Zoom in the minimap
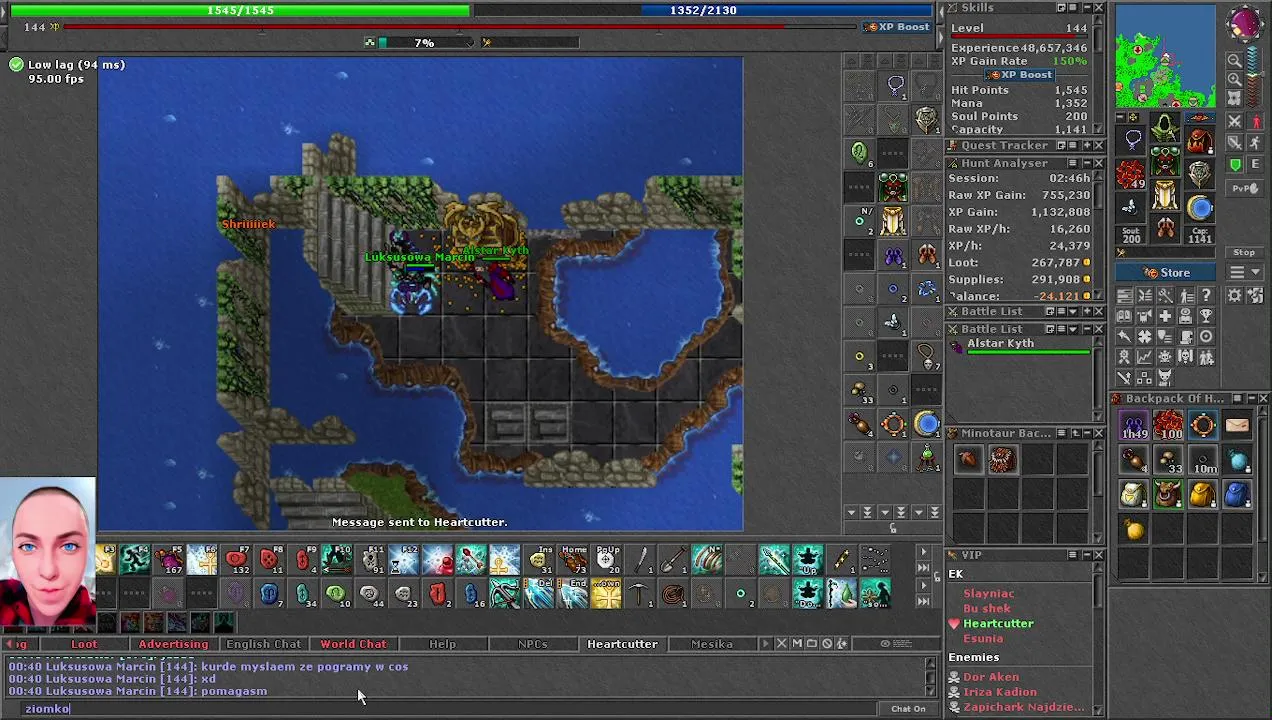 1235,79
